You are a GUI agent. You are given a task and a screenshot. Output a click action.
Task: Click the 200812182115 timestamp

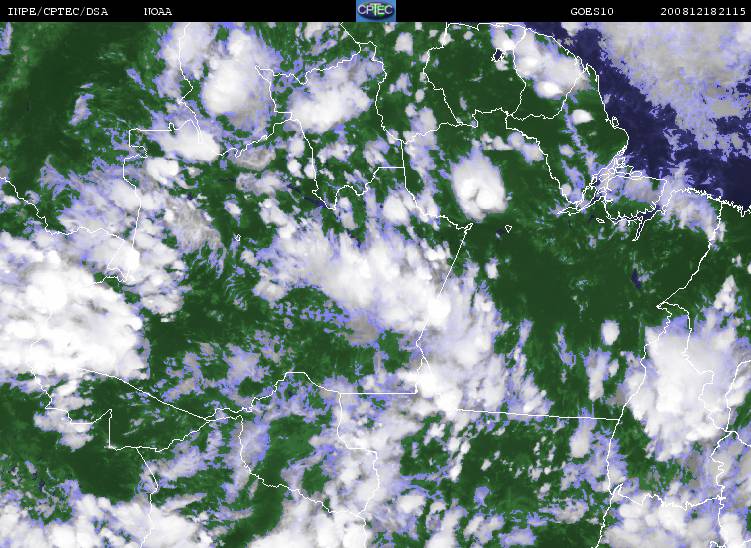pos(703,11)
